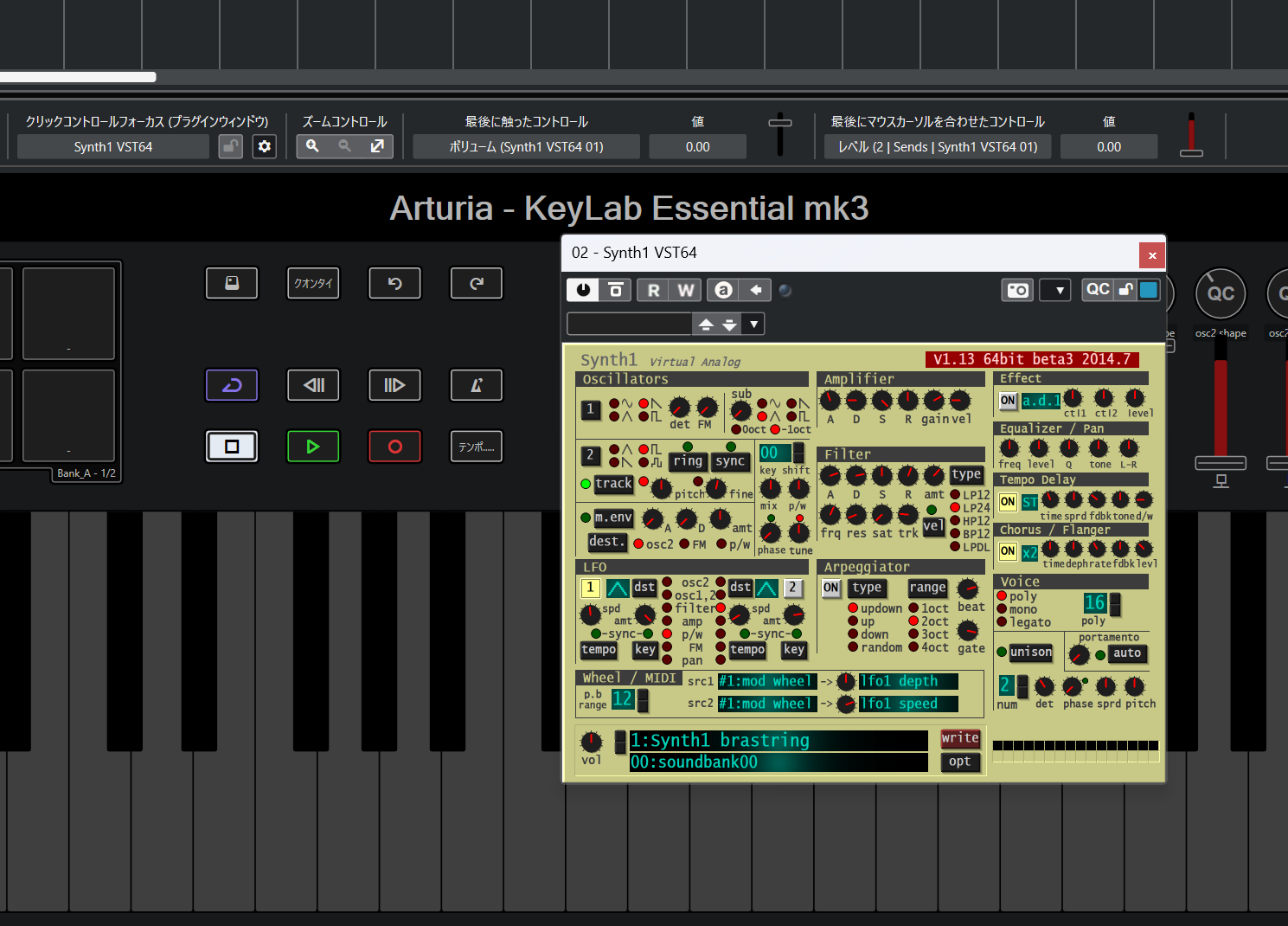
Task: Toggle the Synth1 plugin power (activate) button
Action: click(x=583, y=290)
